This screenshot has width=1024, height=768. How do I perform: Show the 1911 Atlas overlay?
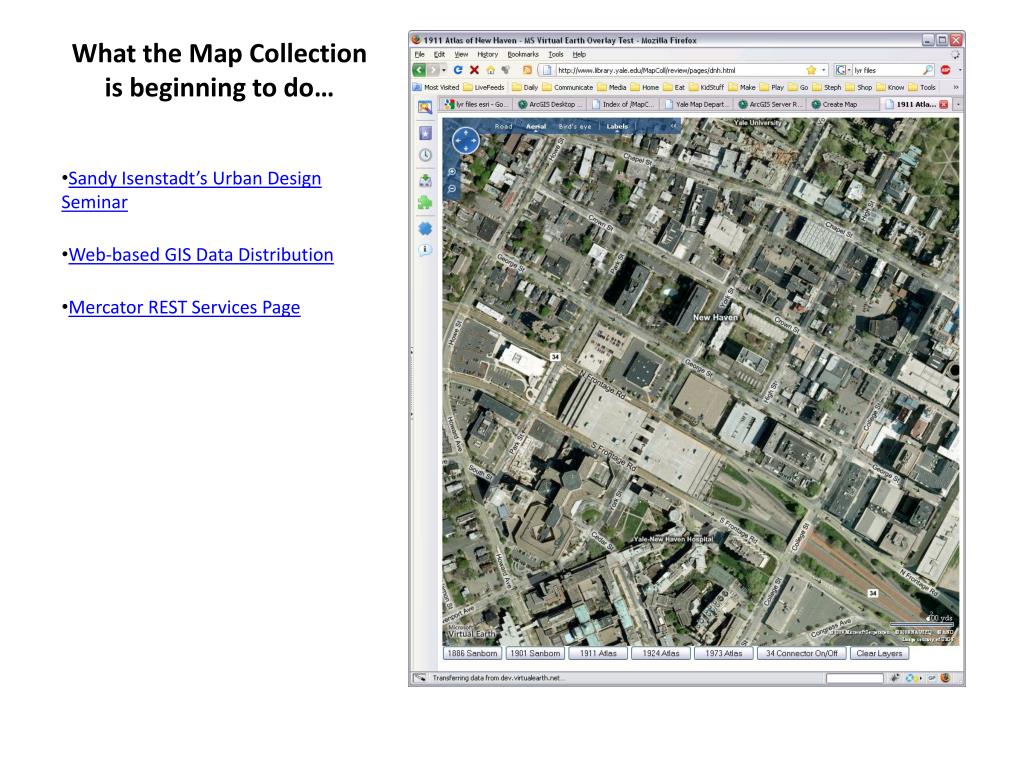click(598, 653)
